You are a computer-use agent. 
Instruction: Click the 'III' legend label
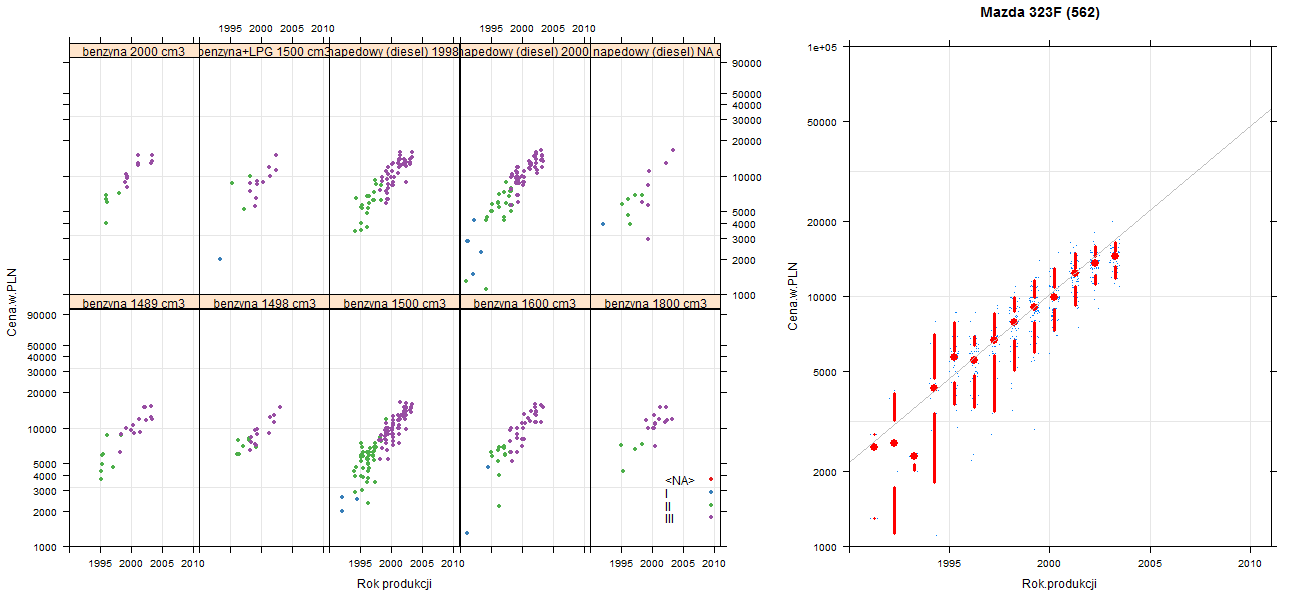pos(669,518)
